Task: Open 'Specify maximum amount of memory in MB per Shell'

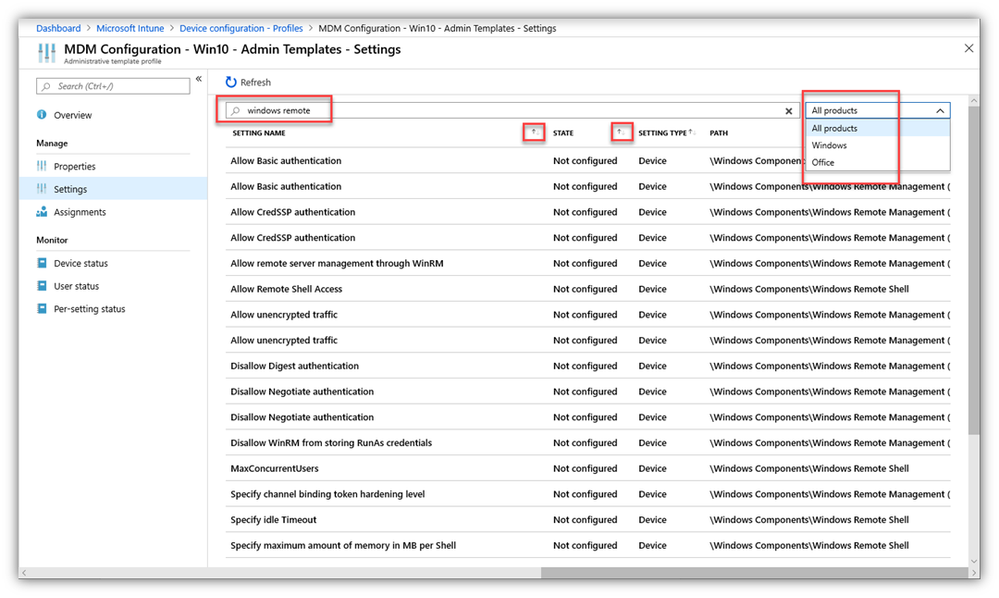Action: point(343,545)
